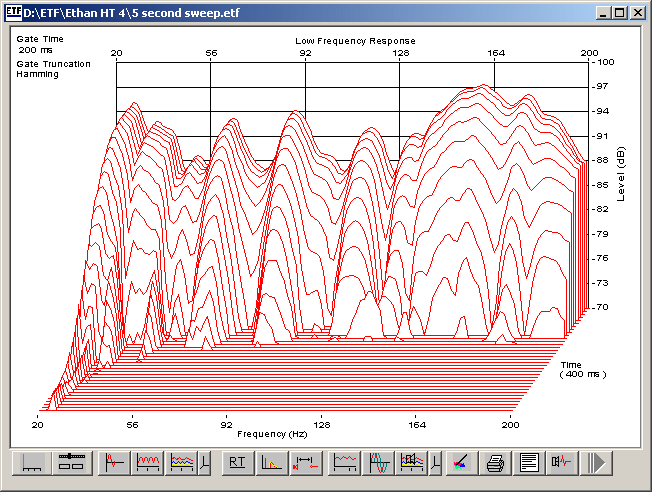Image resolution: width=652 pixels, height=492 pixels.
Task: Click the 'Gate Truncation' label
Action: [x=53, y=64]
